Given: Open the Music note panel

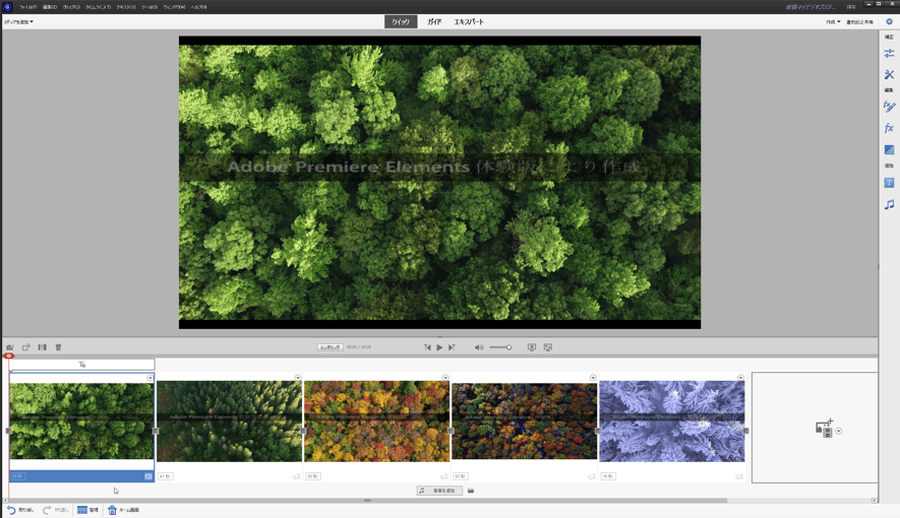Looking at the screenshot, I should (889, 204).
